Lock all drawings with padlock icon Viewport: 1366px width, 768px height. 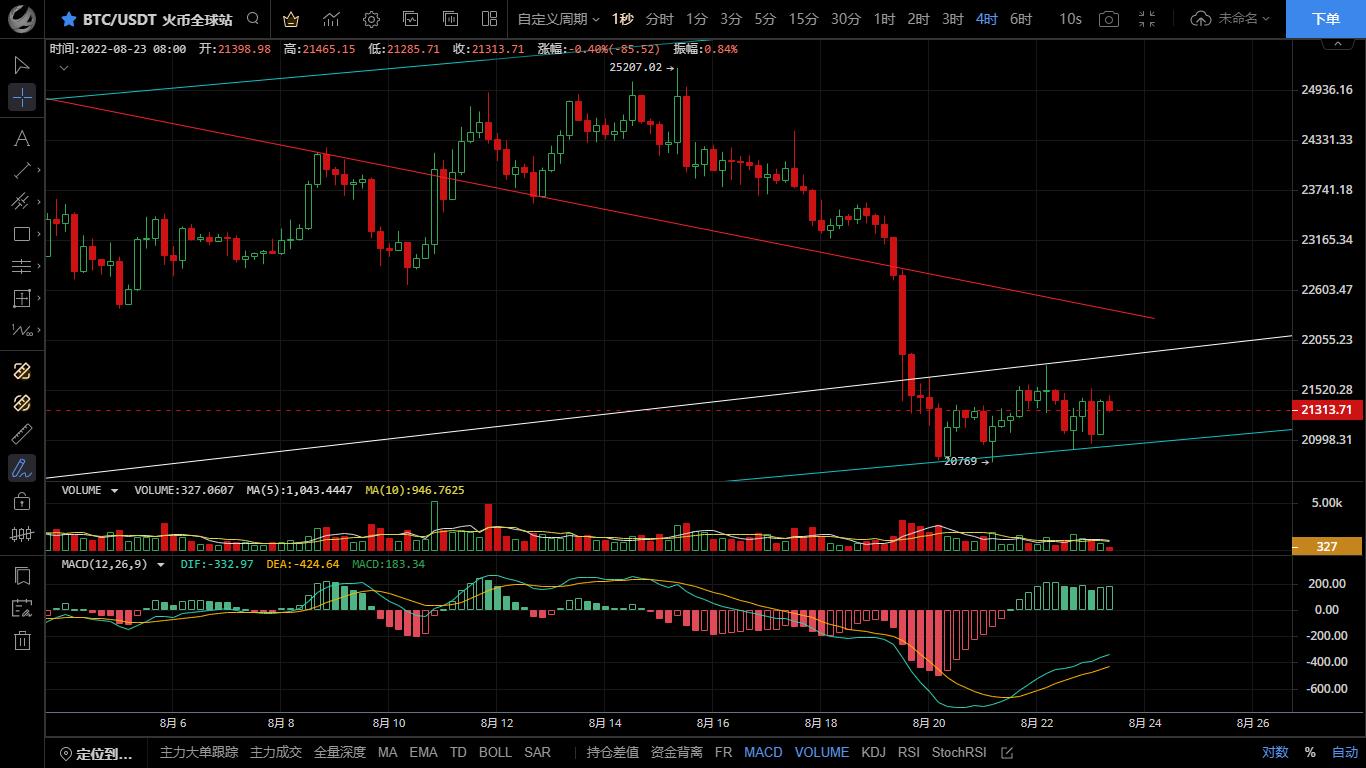coord(21,501)
